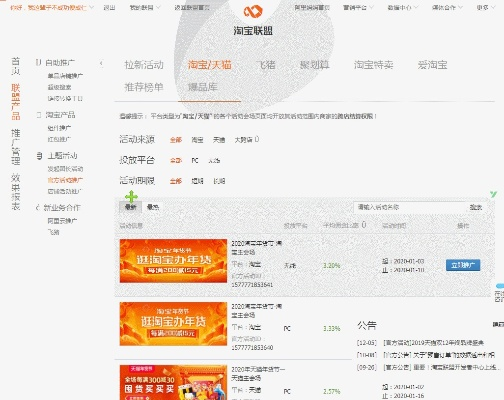This screenshot has width=504, height=400.
Task: Click the 淘宝联盟 logo icon
Action: tap(253, 12)
